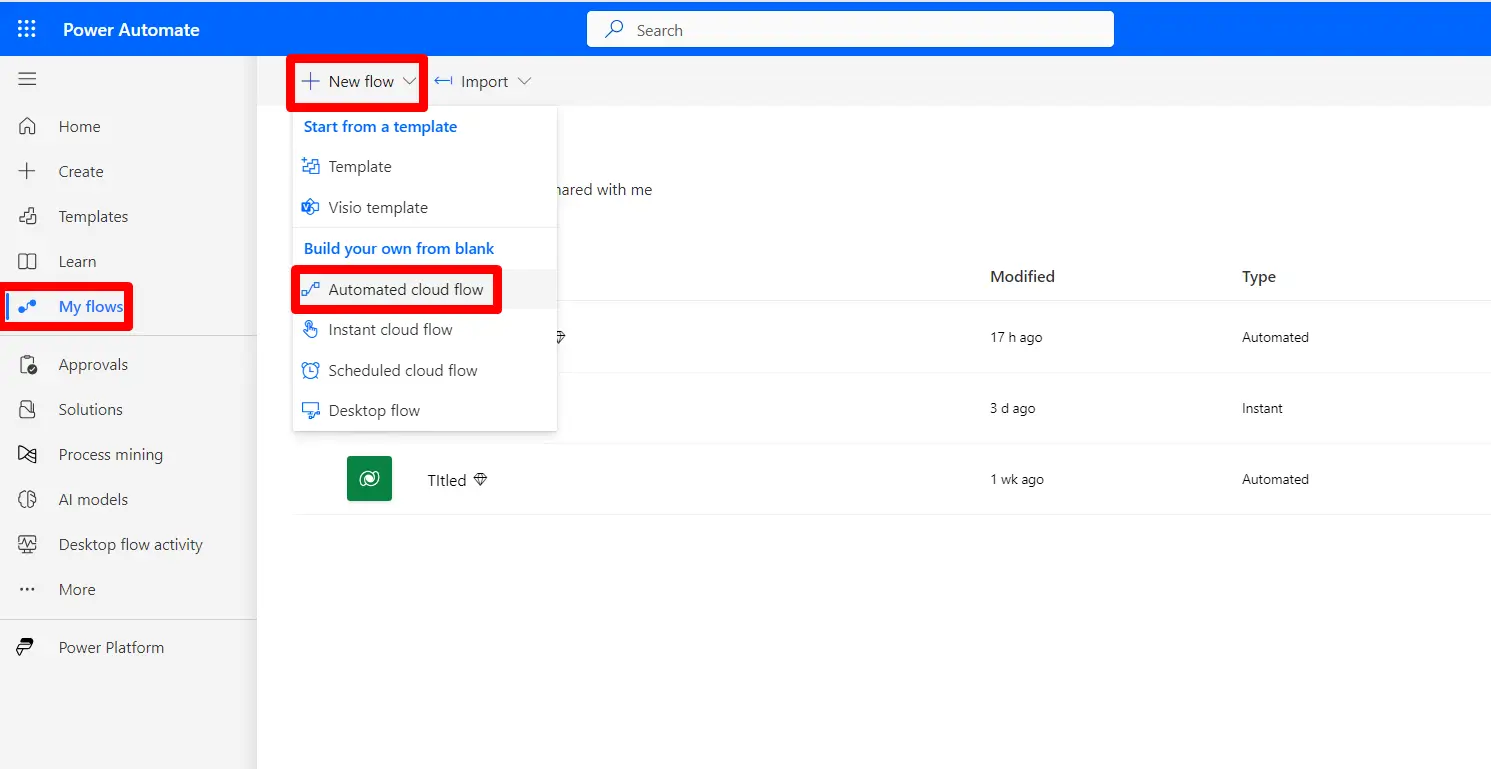Click the Create plus icon in sidebar

[28, 171]
